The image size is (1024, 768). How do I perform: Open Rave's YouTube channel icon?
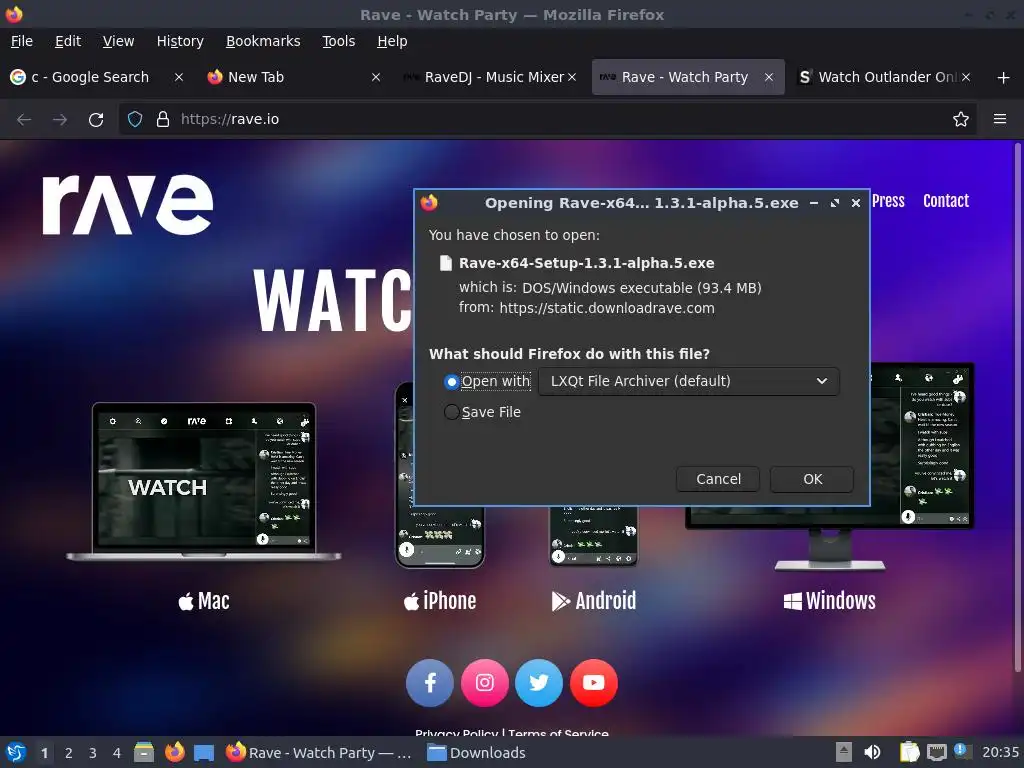coord(593,683)
